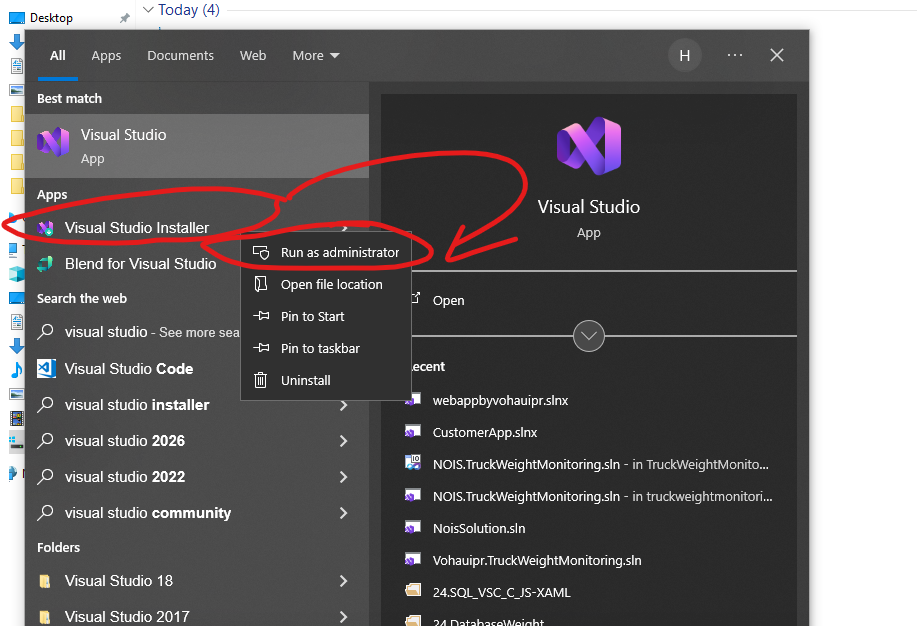The image size is (917, 626).
Task: Switch to the Documents search tab
Action: (180, 56)
